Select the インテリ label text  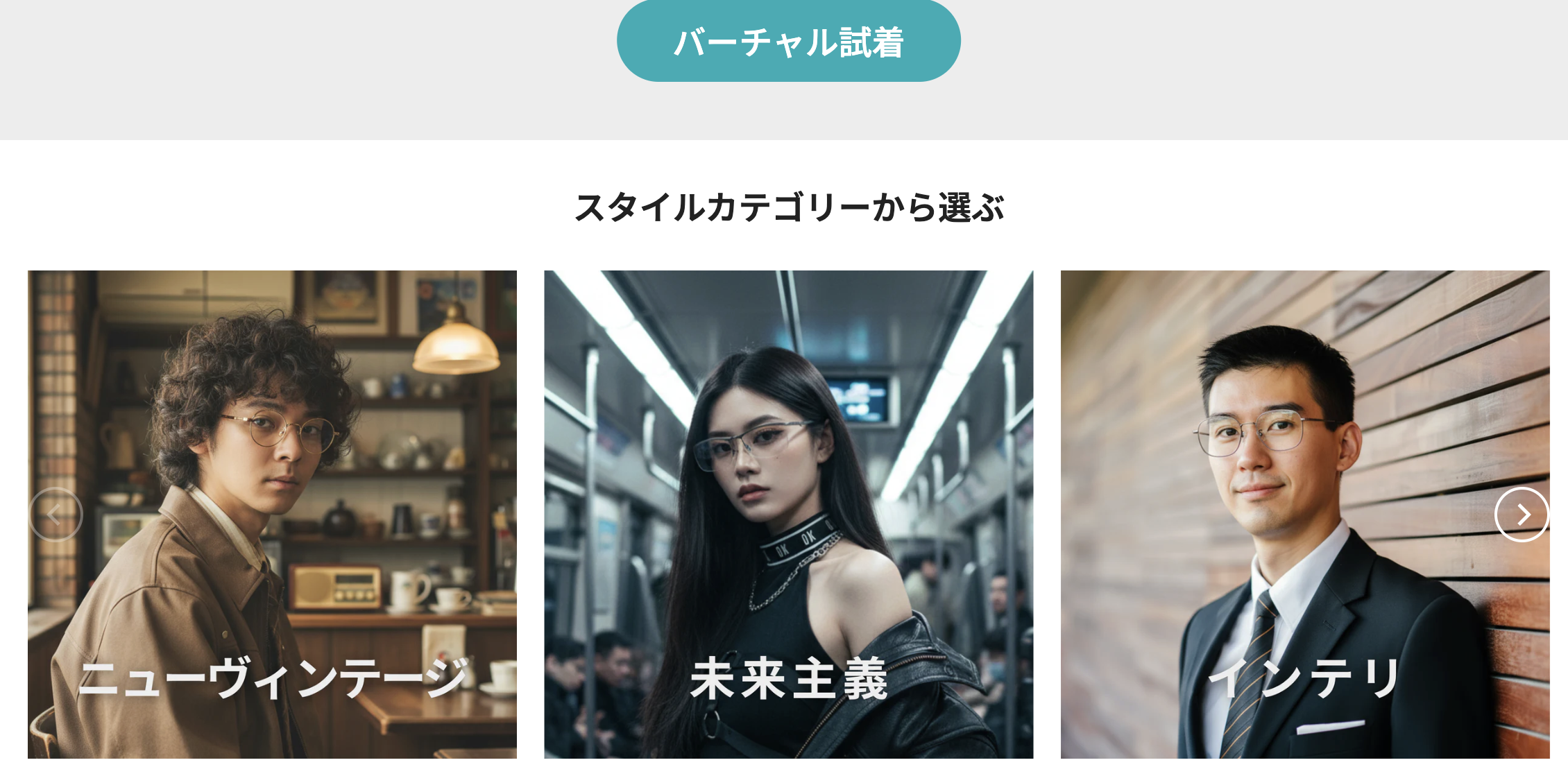click(x=1304, y=678)
